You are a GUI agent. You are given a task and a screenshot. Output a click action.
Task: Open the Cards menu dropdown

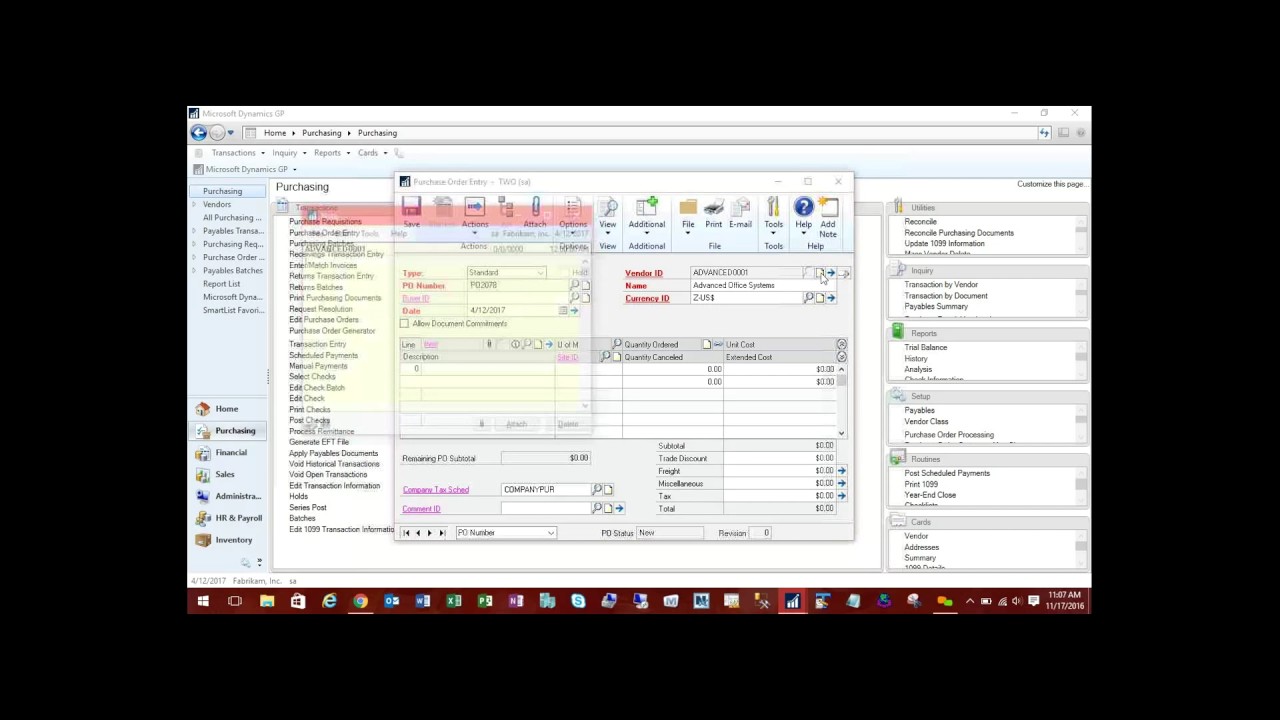coord(373,153)
